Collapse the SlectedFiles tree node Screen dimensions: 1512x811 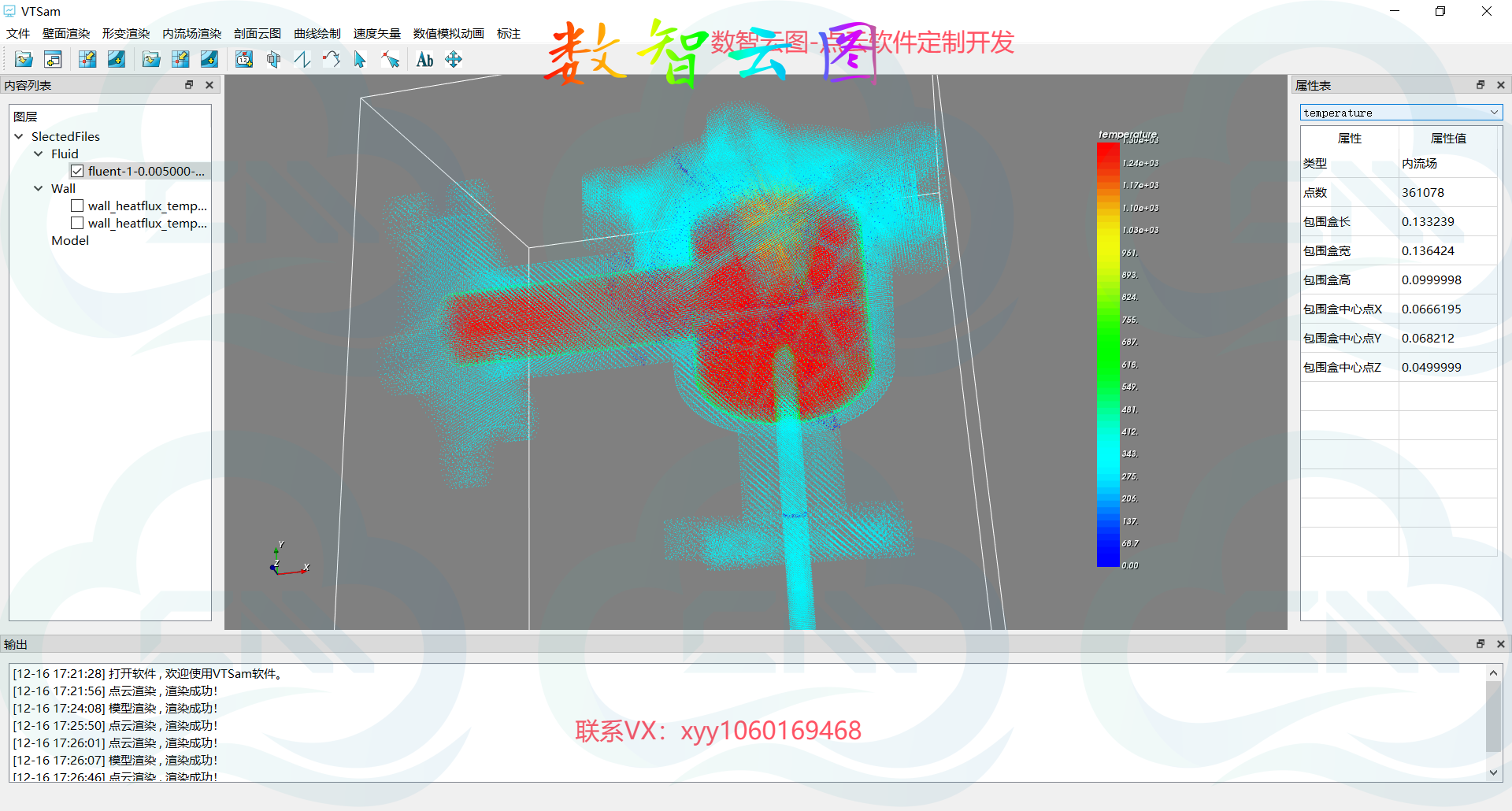(19, 136)
